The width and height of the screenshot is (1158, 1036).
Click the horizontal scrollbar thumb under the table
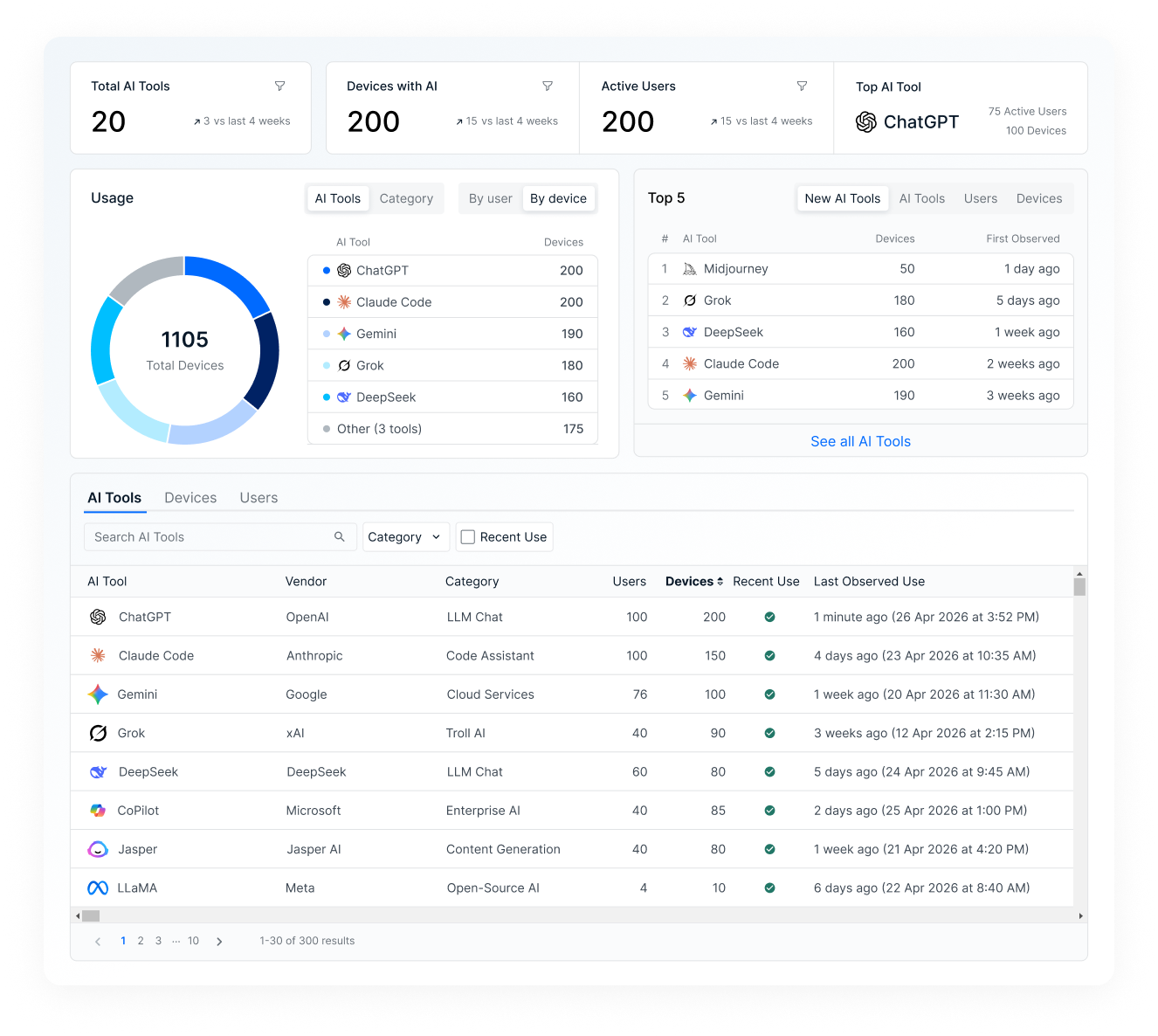[x=91, y=916]
